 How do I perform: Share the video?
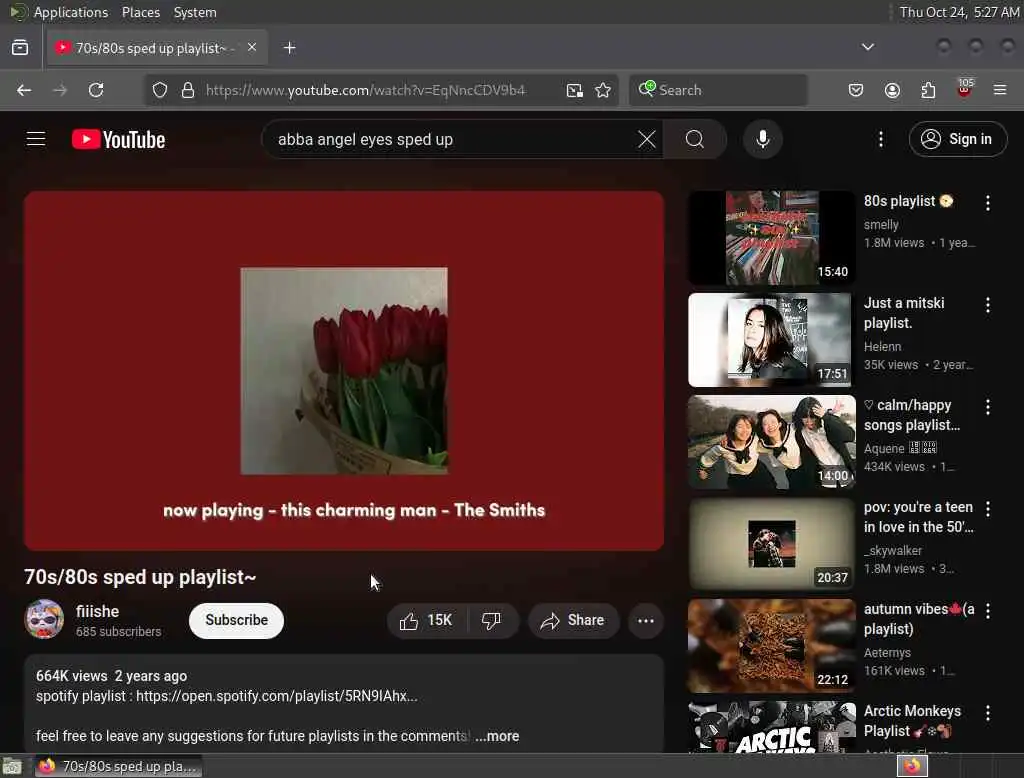(x=573, y=621)
